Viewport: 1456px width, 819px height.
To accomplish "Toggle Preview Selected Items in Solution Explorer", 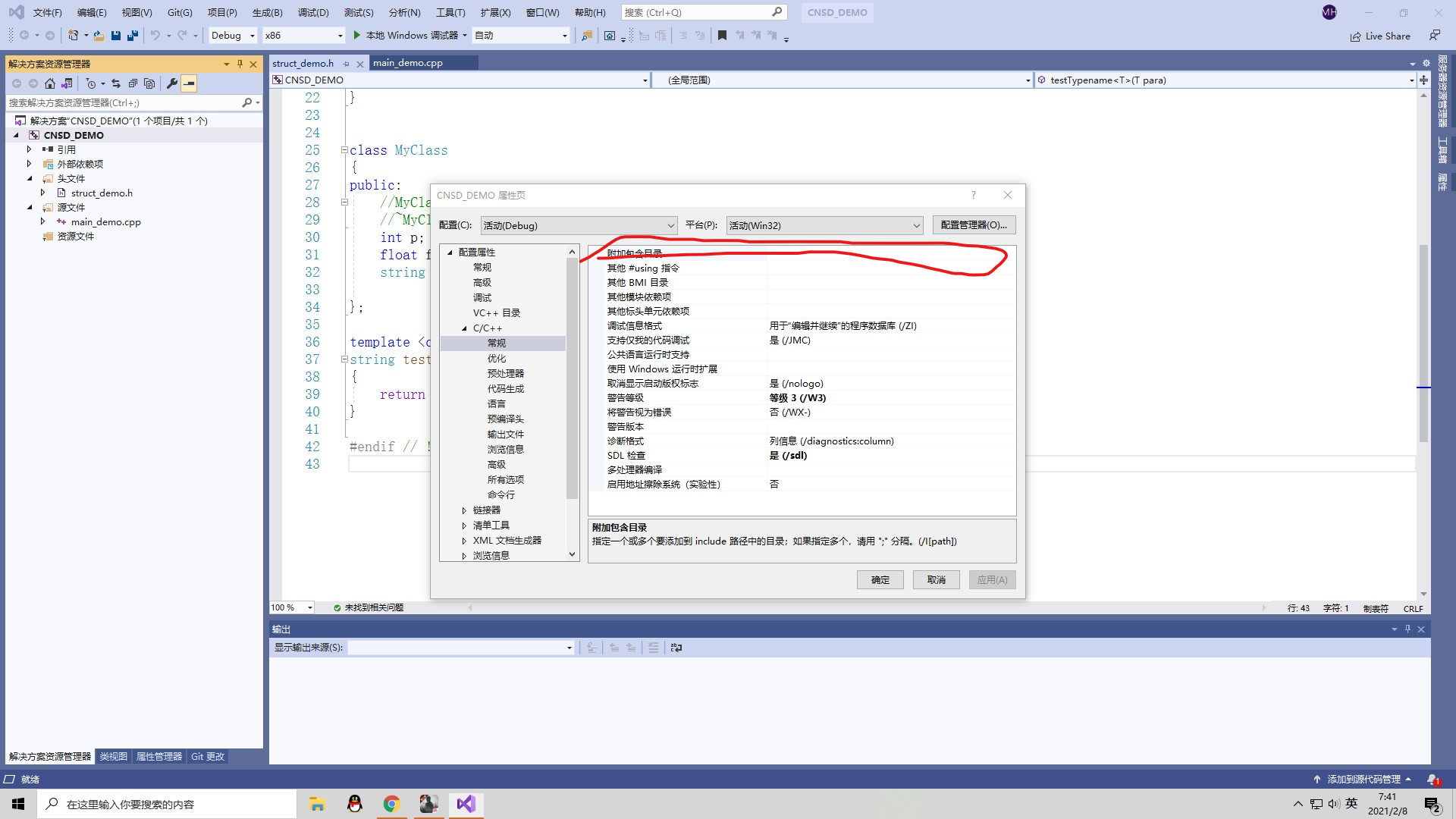I will click(x=189, y=83).
